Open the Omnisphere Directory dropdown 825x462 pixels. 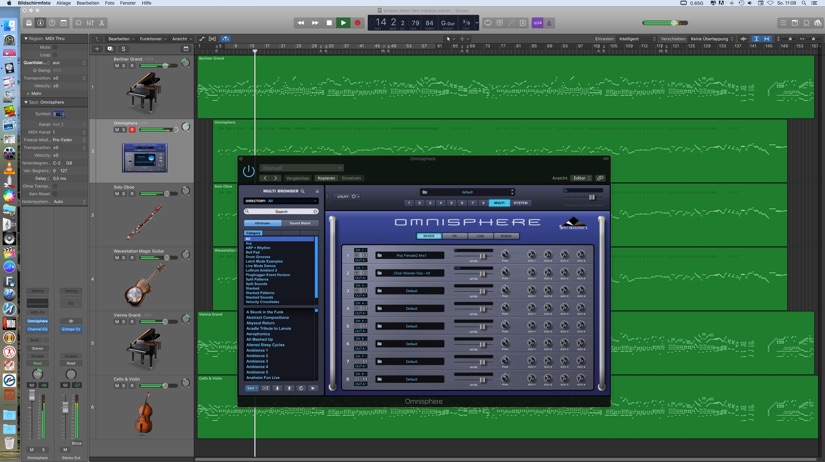281,200
